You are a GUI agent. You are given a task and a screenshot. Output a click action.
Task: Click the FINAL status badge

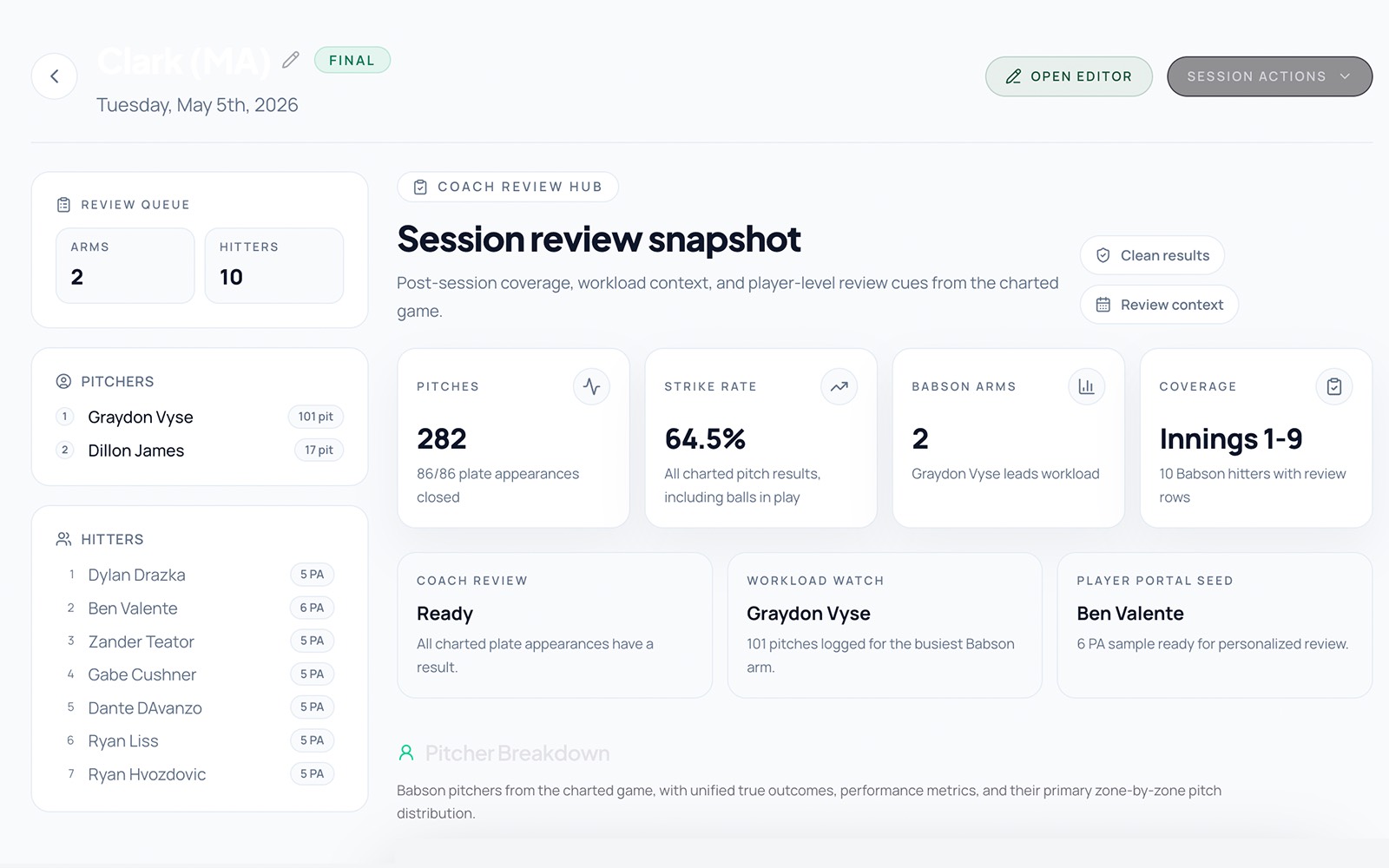click(352, 60)
